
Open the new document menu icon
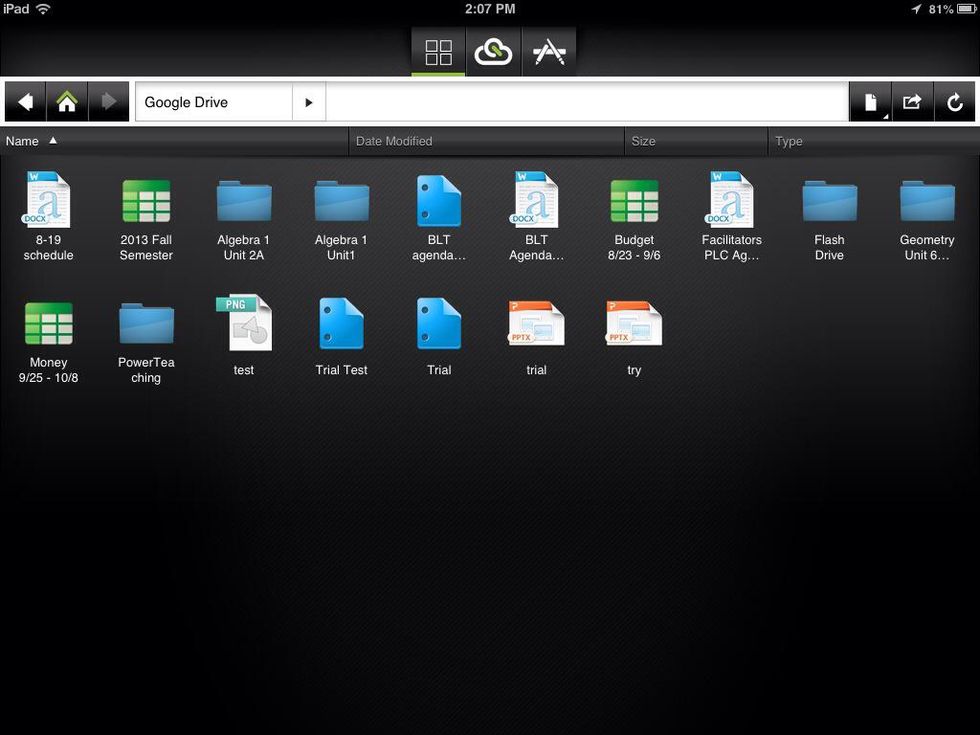click(870, 102)
